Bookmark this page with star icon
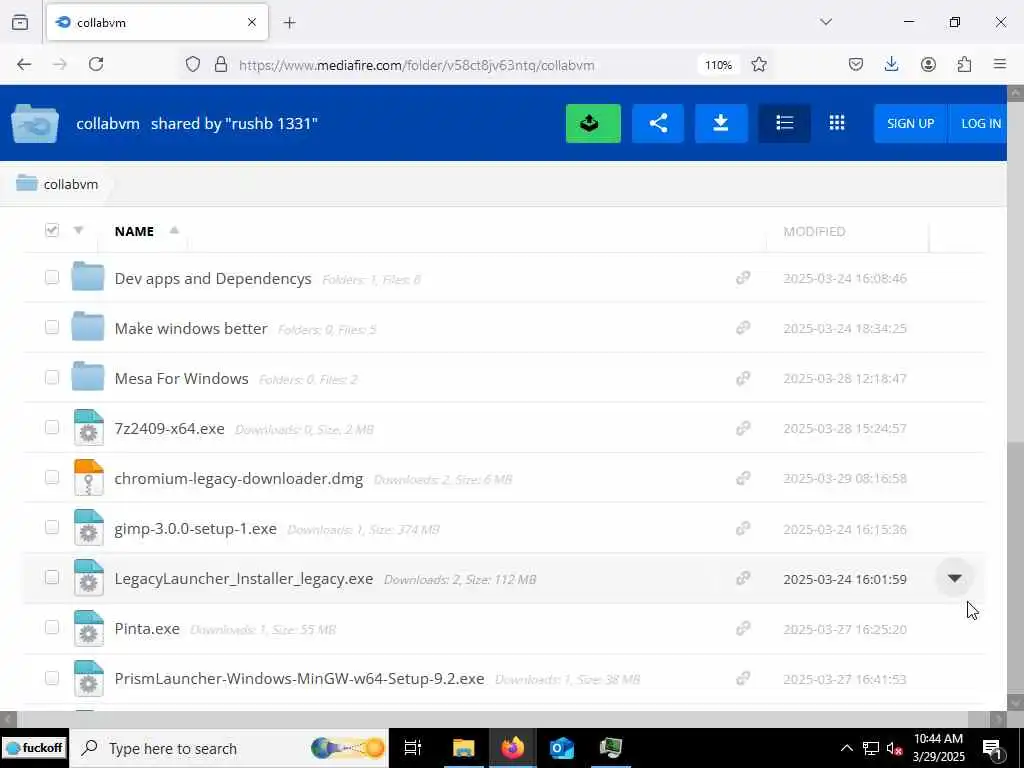Viewport: 1024px width, 768px height. tap(758, 64)
